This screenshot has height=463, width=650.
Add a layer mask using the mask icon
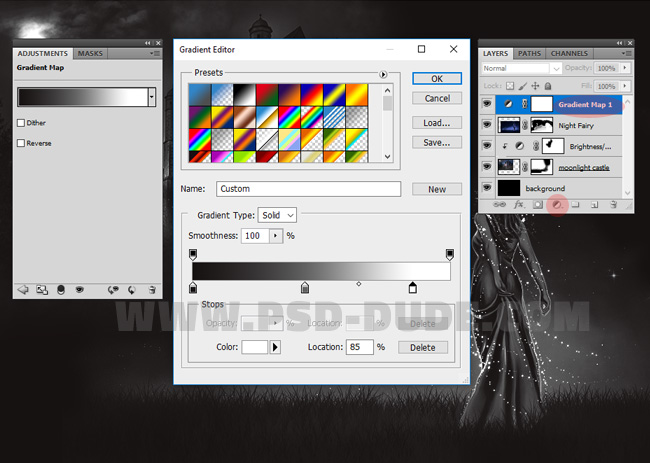point(537,205)
